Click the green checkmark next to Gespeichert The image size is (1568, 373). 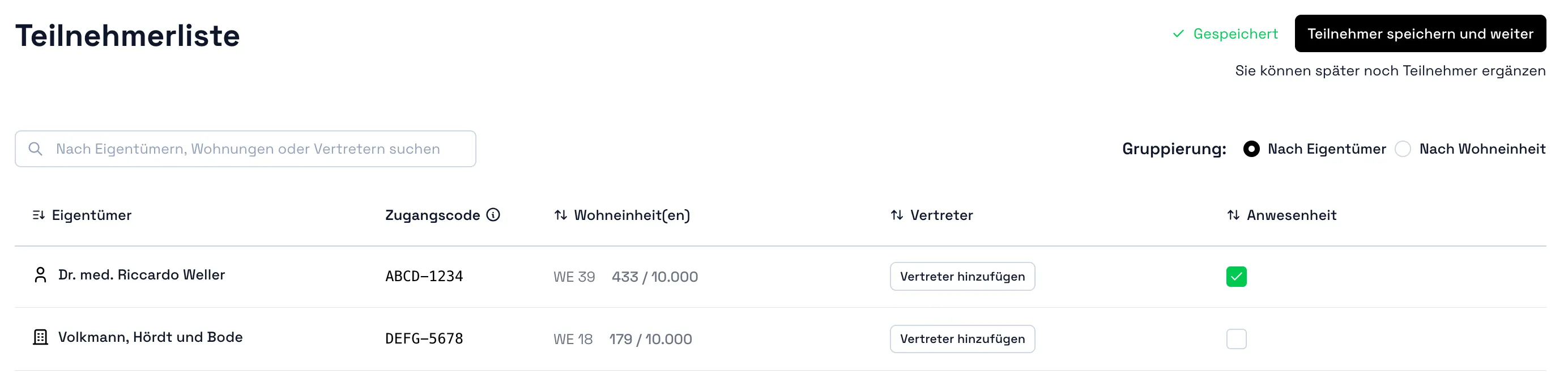coord(1179,34)
